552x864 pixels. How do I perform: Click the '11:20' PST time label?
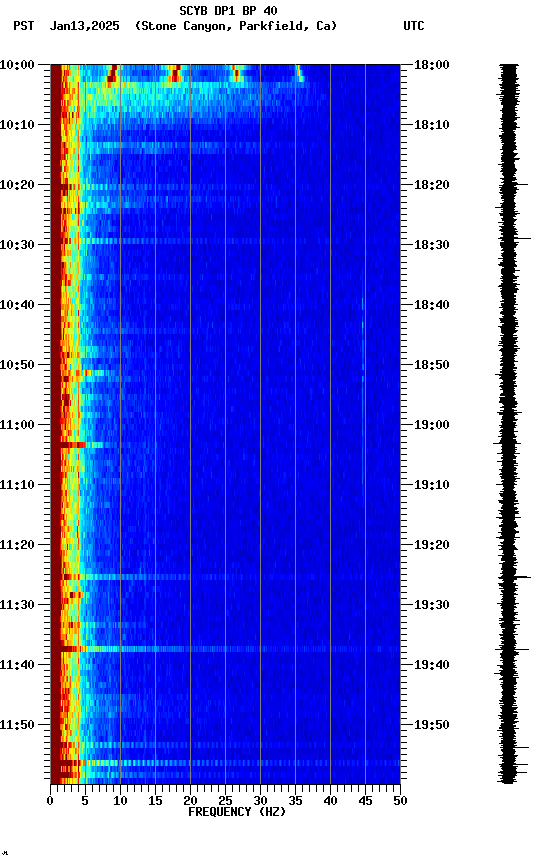(17, 545)
